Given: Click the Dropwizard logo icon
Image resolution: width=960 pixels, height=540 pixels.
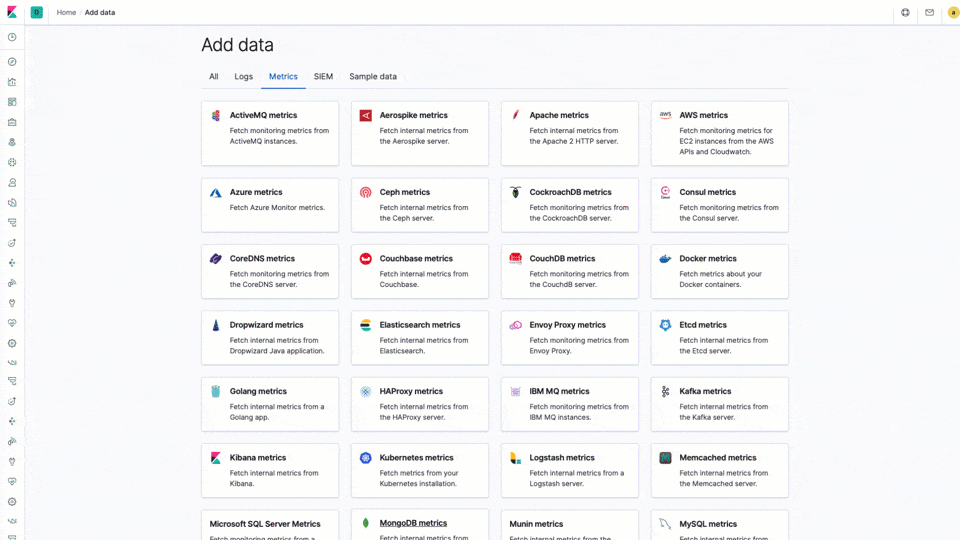Looking at the screenshot, I should click(x=216, y=325).
